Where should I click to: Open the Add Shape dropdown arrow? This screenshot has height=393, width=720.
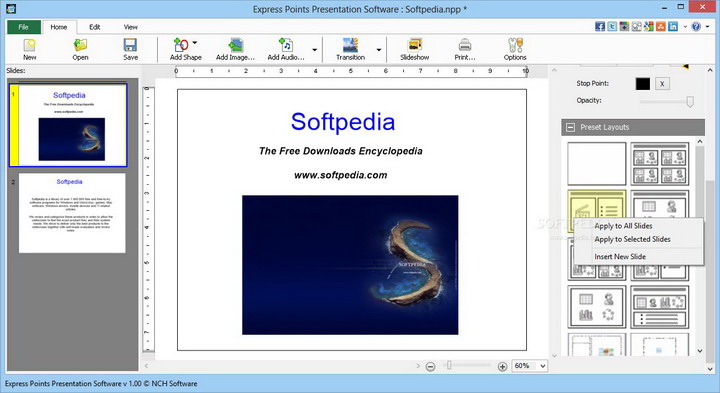[x=195, y=43]
